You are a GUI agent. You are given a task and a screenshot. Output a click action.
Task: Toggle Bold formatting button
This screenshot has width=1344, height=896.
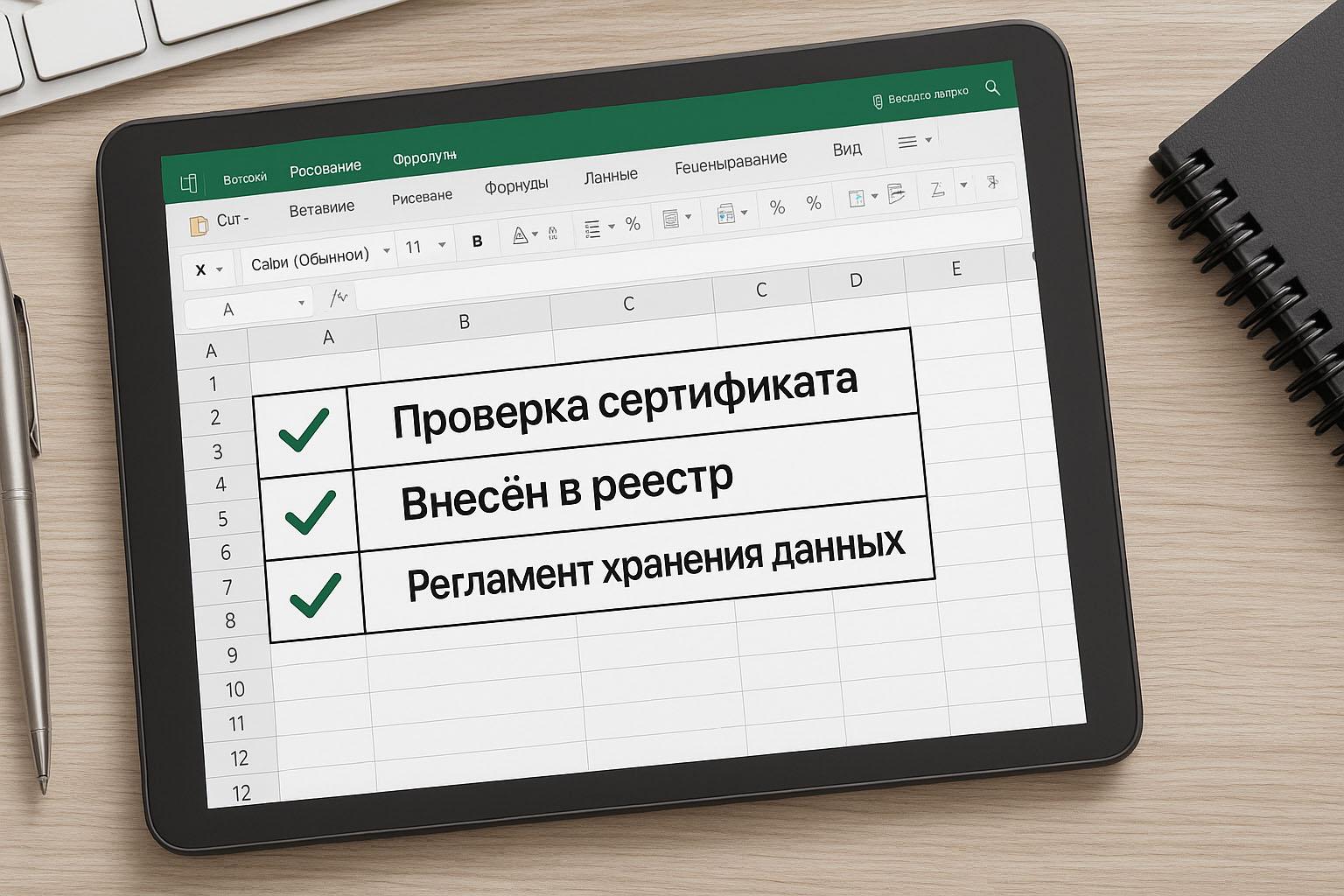pyautogui.click(x=477, y=241)
